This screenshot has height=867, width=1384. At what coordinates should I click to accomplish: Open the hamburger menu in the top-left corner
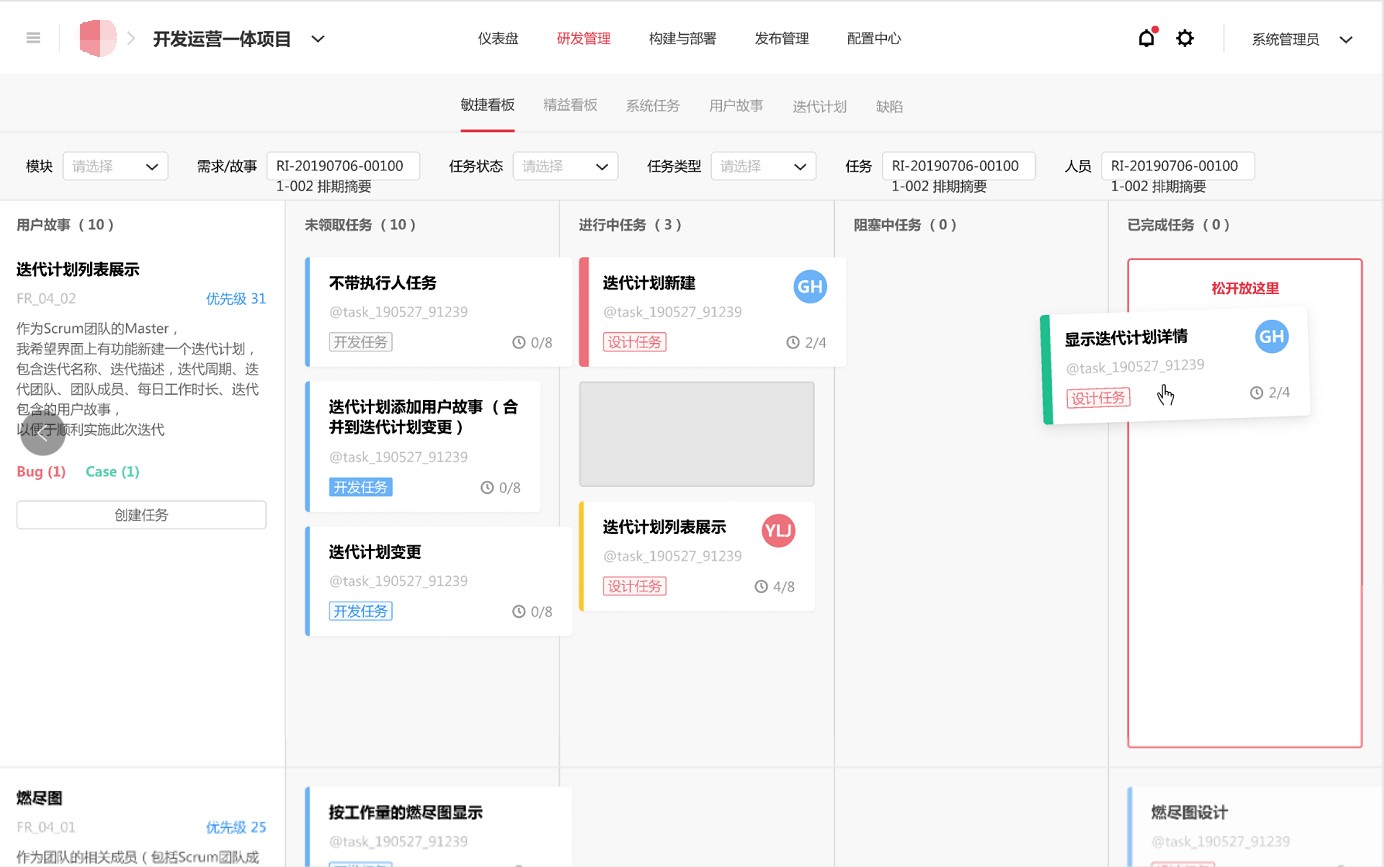tap(33, 38)
